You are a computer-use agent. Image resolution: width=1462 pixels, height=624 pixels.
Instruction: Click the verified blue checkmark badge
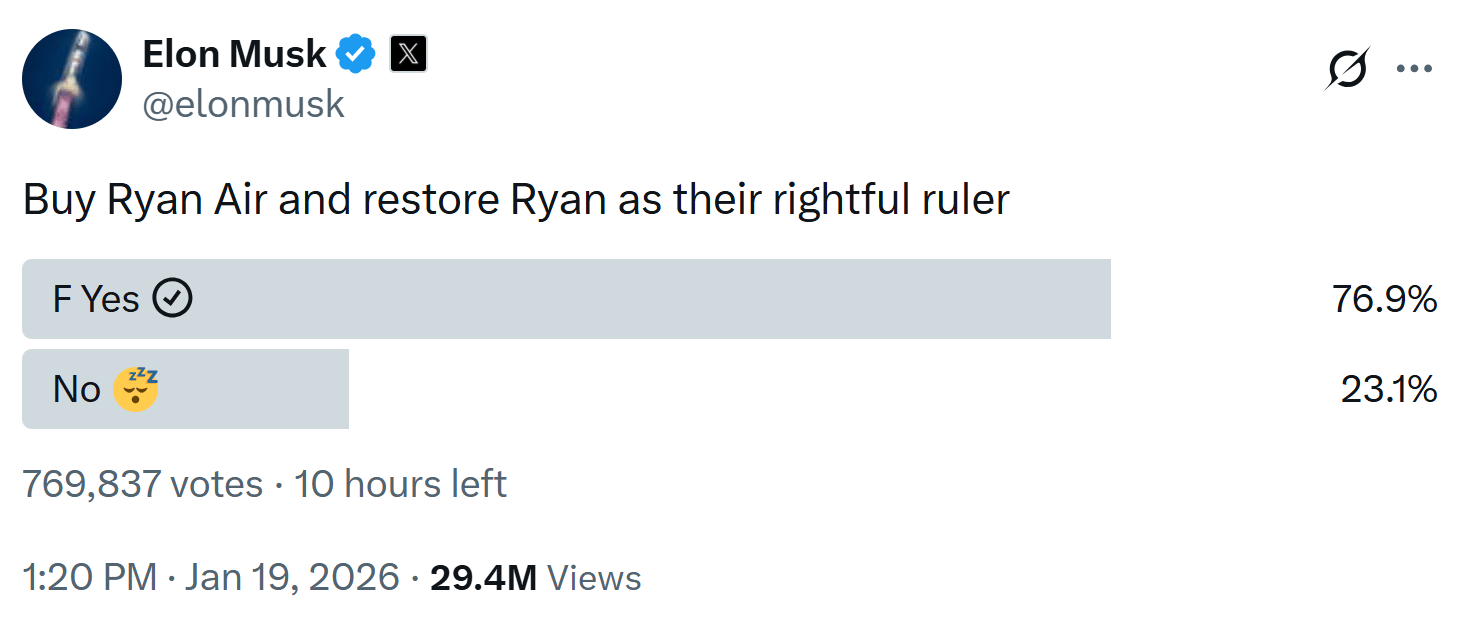(356, 54)
